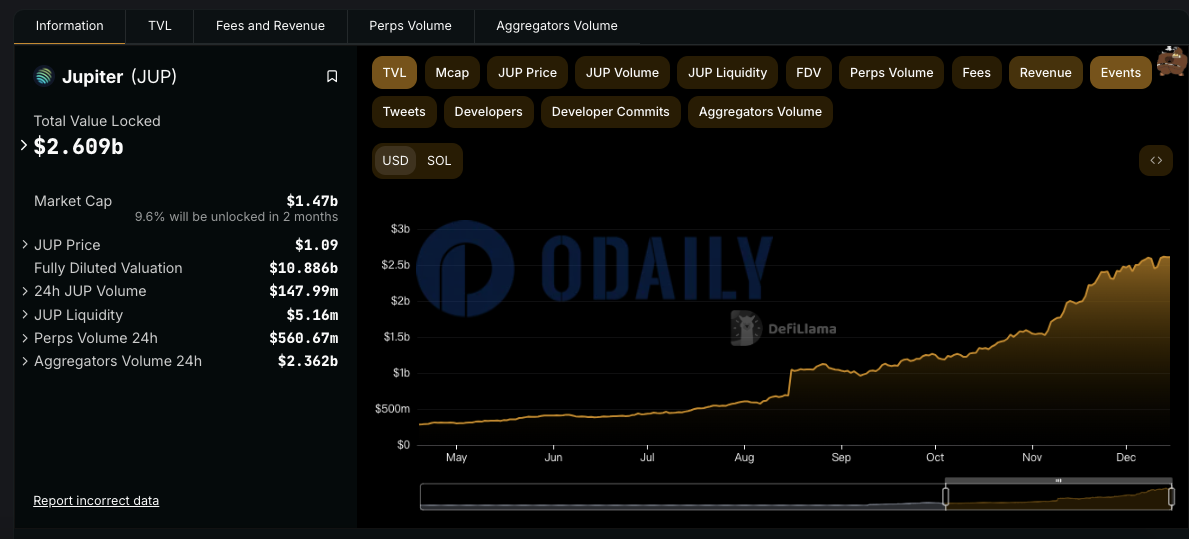Toggle the Fees chart metric

point(977,73)
